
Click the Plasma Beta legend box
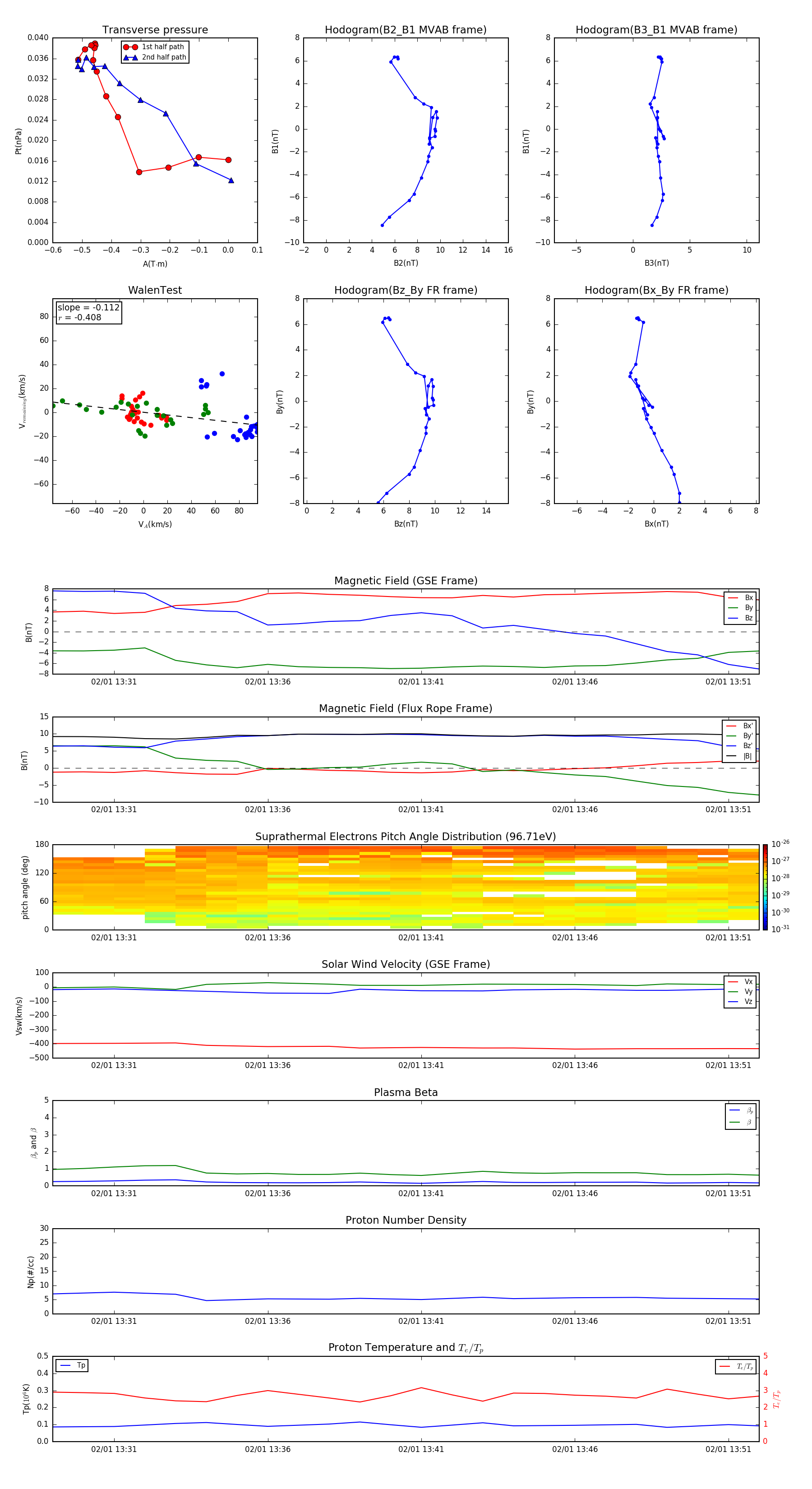click(x=741, y=1116)
